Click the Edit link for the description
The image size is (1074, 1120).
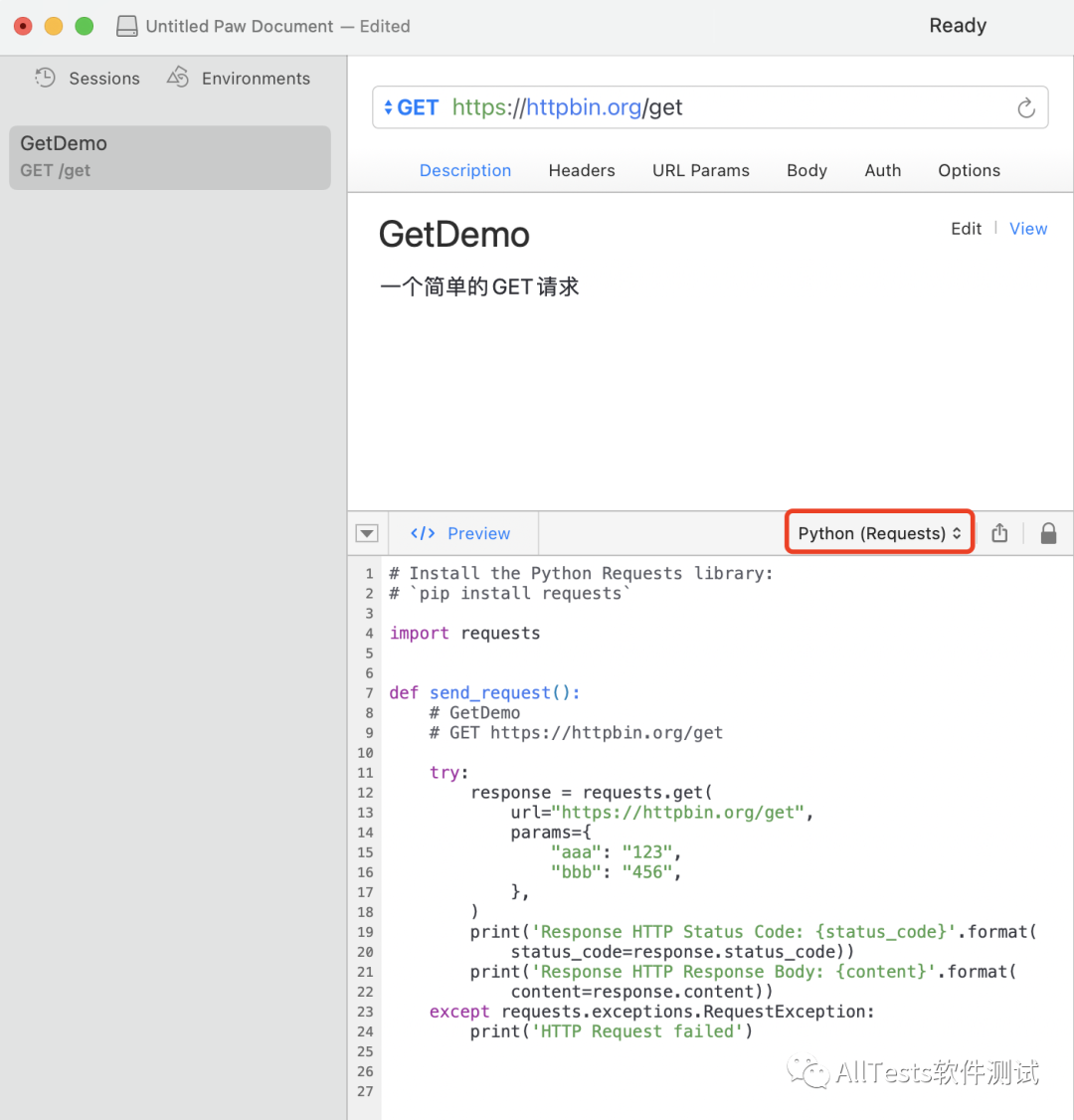click(x=966, y=228)
